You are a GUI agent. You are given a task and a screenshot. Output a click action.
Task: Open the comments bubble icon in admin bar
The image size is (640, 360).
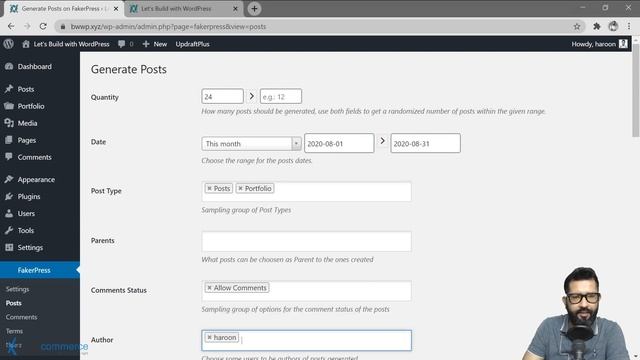point(122,44)
